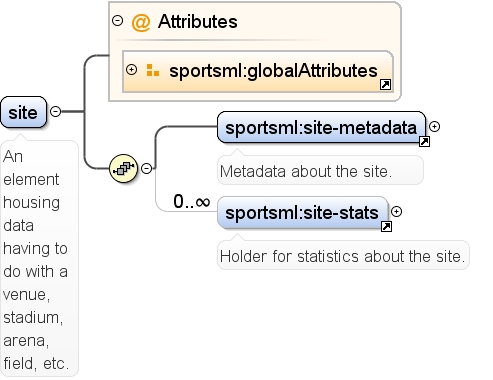Expand the sportsml:site-metadata element
The height and width of the screenshot is (380, 493).
click(x=434, y=127)
